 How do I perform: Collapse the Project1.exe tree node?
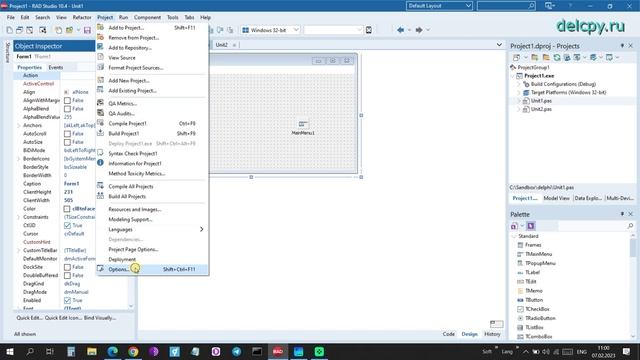pos(513,76)
